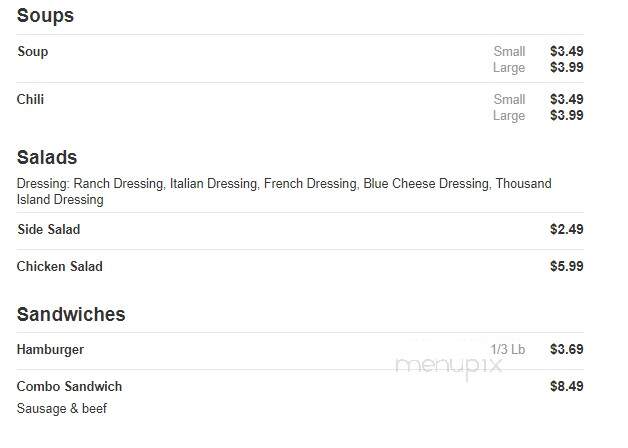Image resolution: width=628 pixels, height=448 pixels.
Task: Click the Large soup price $3.99
Action: tap(566, 67)
